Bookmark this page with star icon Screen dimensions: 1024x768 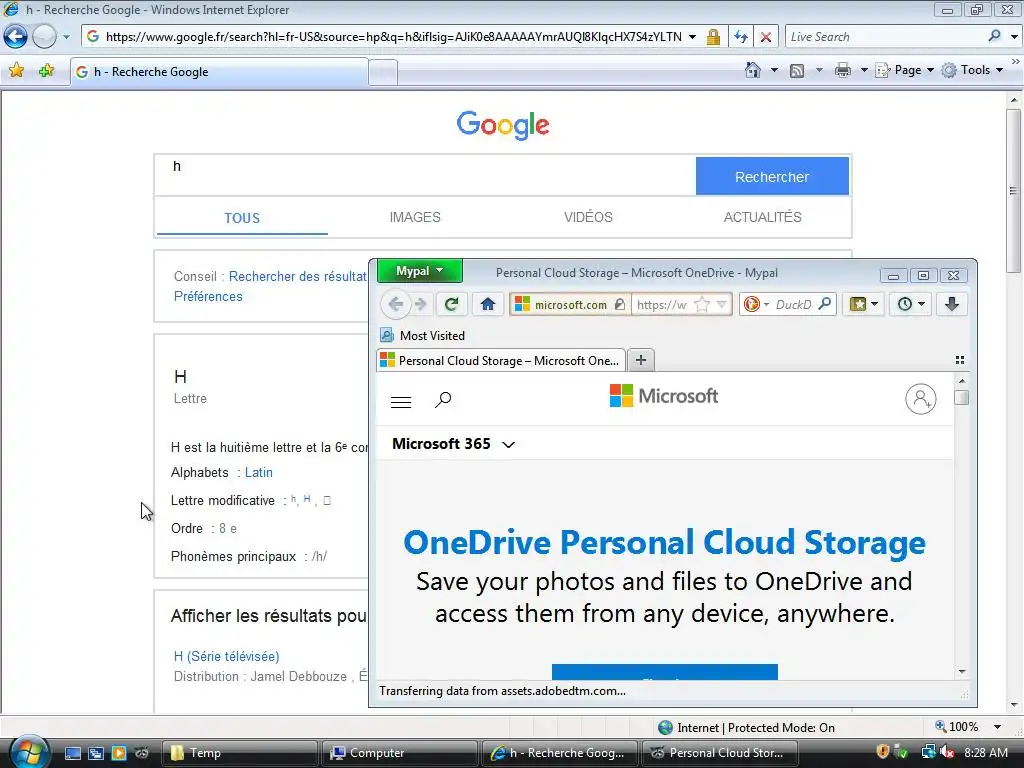coord(702,304)
